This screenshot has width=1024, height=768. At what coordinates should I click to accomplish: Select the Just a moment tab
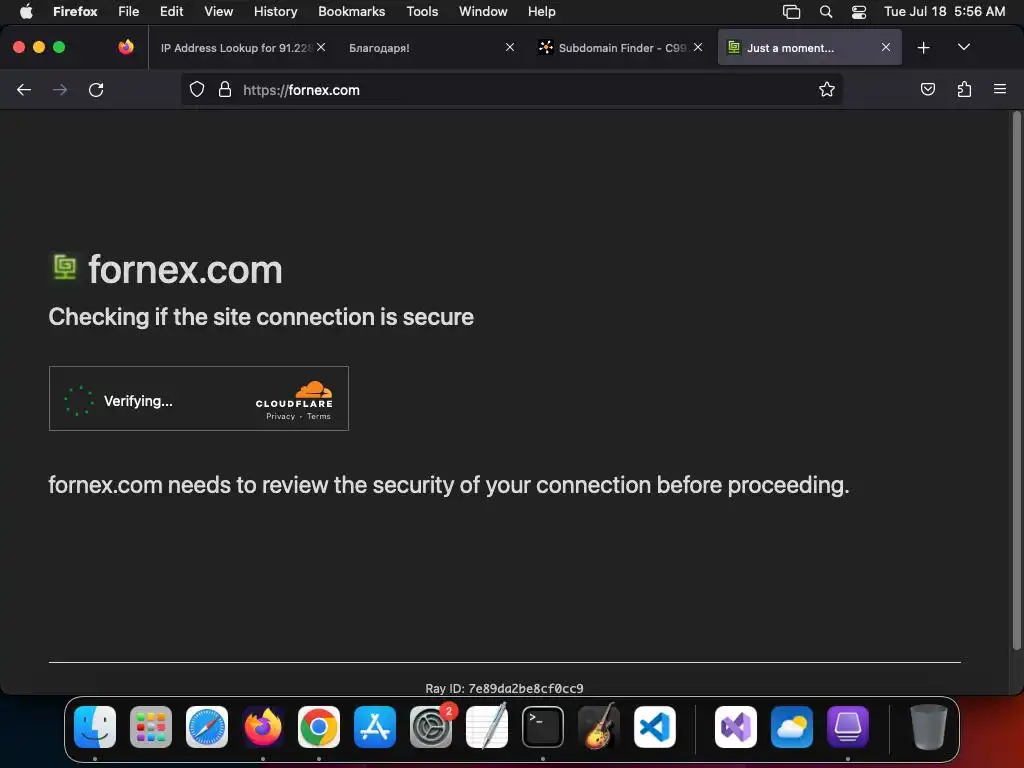click(x=810, y=47)
